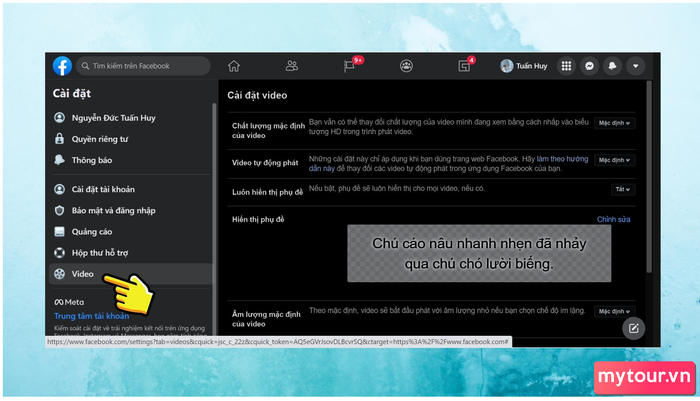Open 'Luôn hiển thị phụ đề' Tắt dropdown
700x401 pixels.
623,189
